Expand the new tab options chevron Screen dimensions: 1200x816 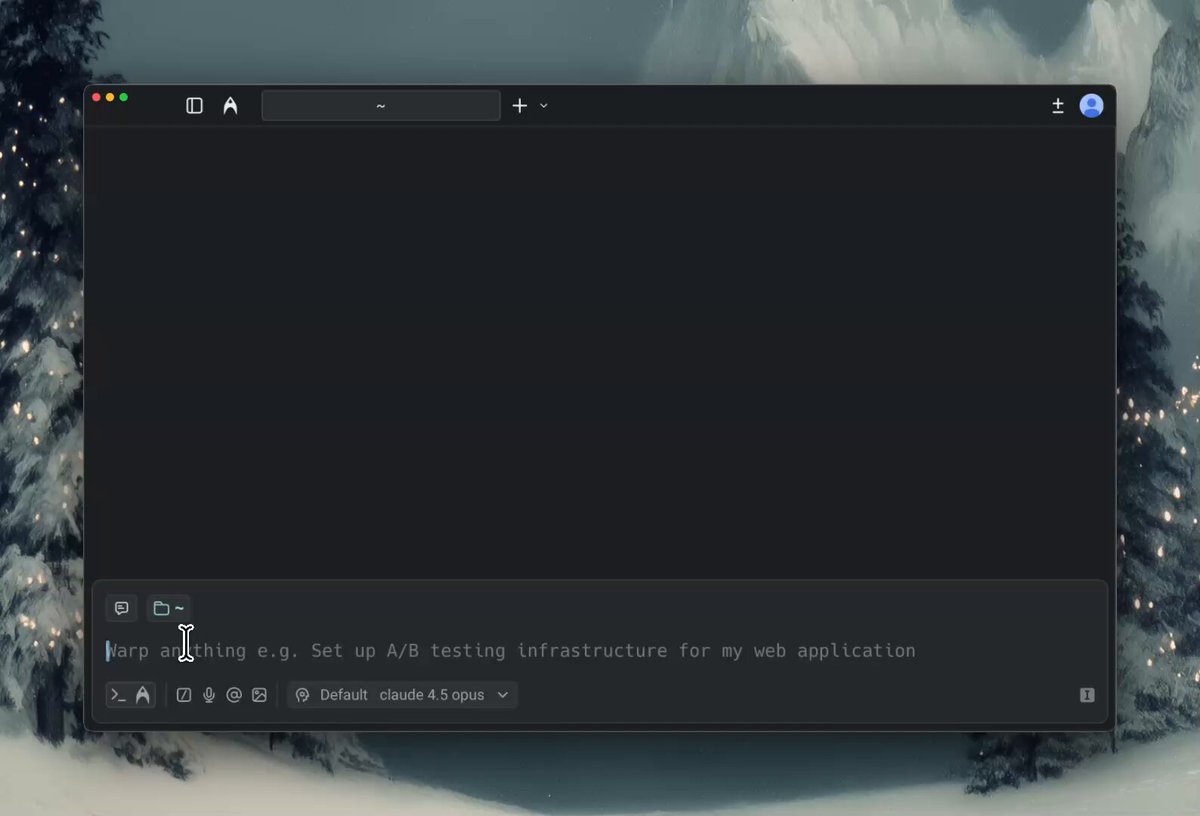(x=543, y=105)
